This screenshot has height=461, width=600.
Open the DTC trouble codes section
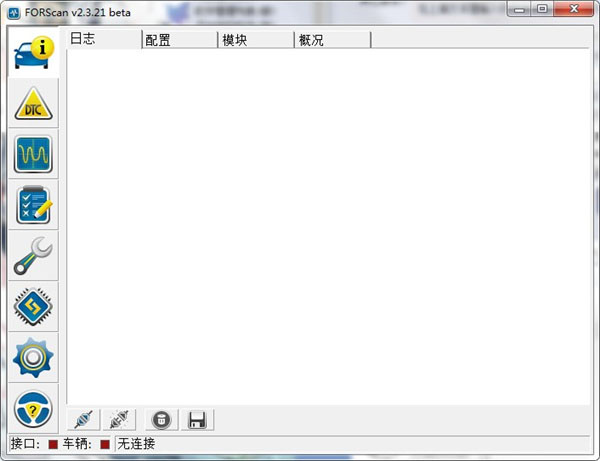(33, 103)
